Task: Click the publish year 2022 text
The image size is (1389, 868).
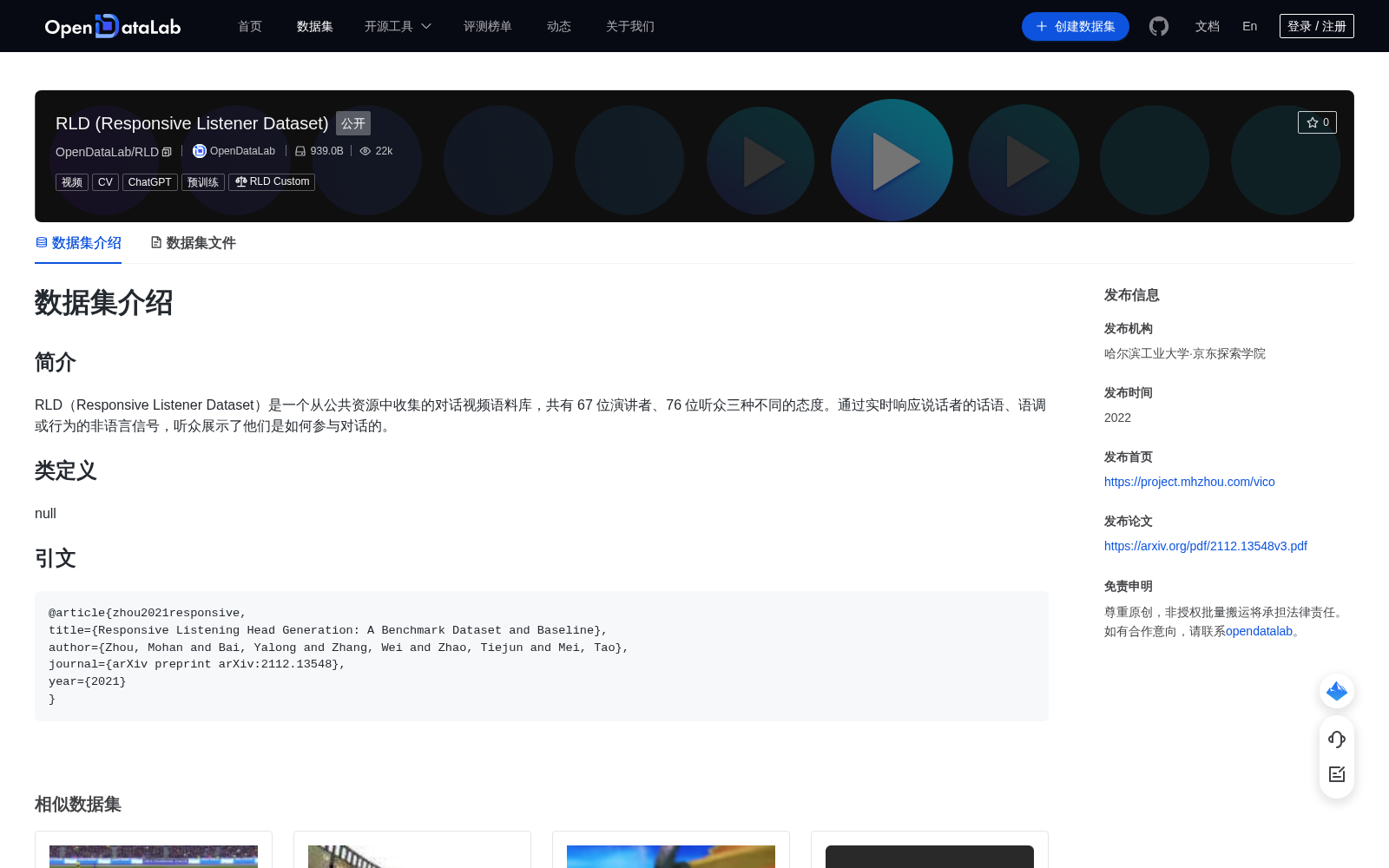Action: click(1117, 418)
